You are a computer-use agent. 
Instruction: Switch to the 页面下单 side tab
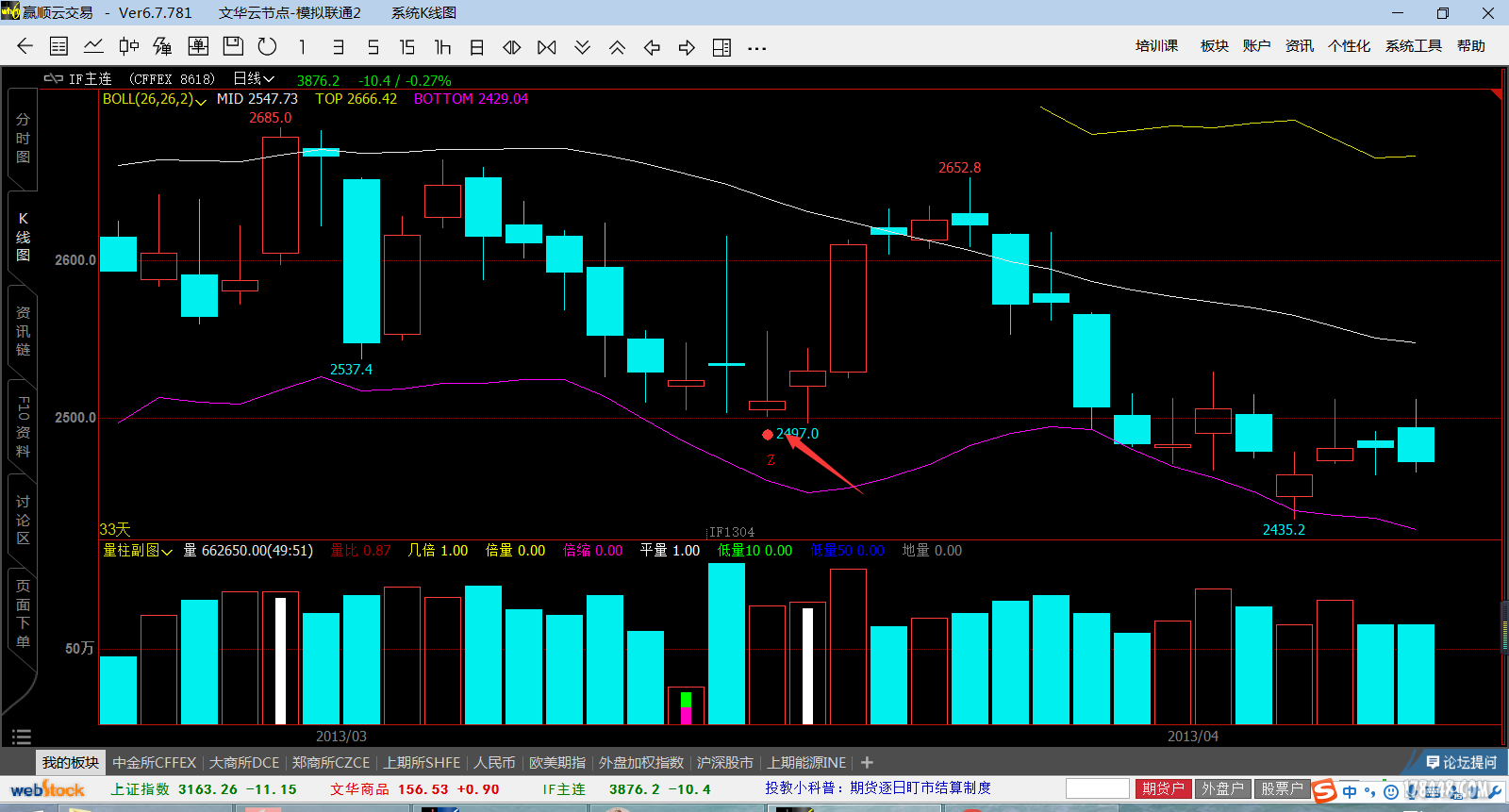(x=23, y=614)
